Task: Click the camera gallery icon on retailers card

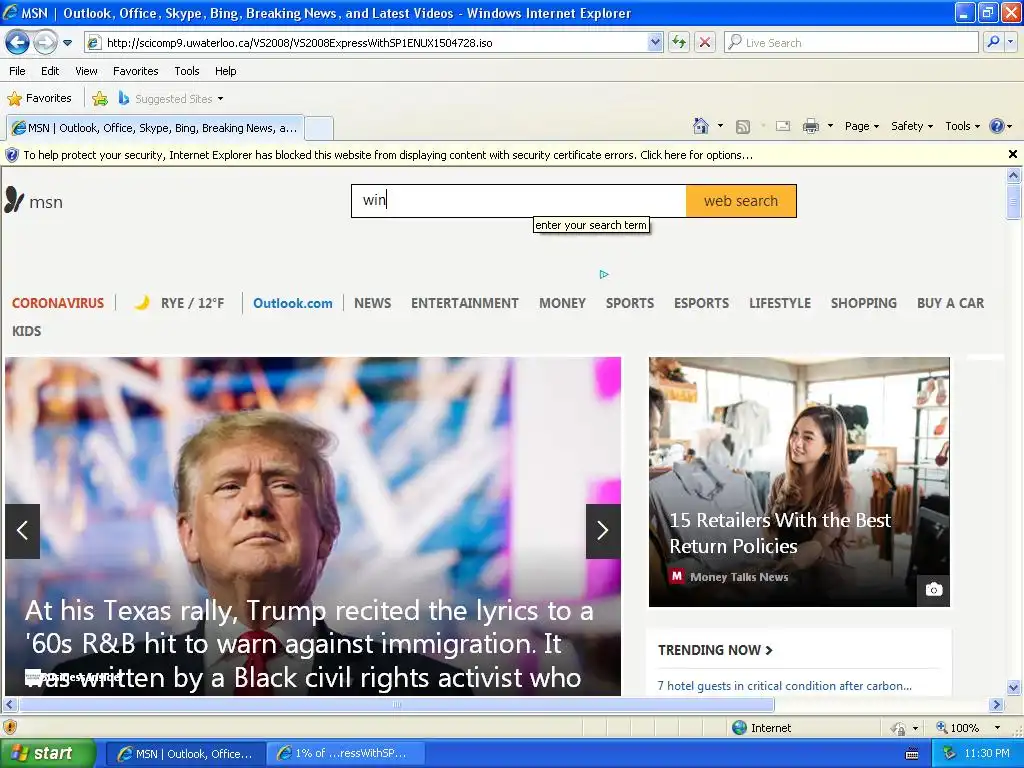Action: [934, 590]
